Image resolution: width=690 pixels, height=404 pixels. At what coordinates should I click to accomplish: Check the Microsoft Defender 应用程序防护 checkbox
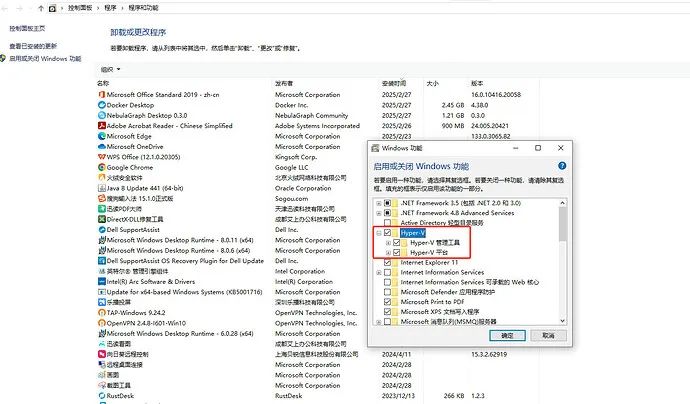pos(387,292)
